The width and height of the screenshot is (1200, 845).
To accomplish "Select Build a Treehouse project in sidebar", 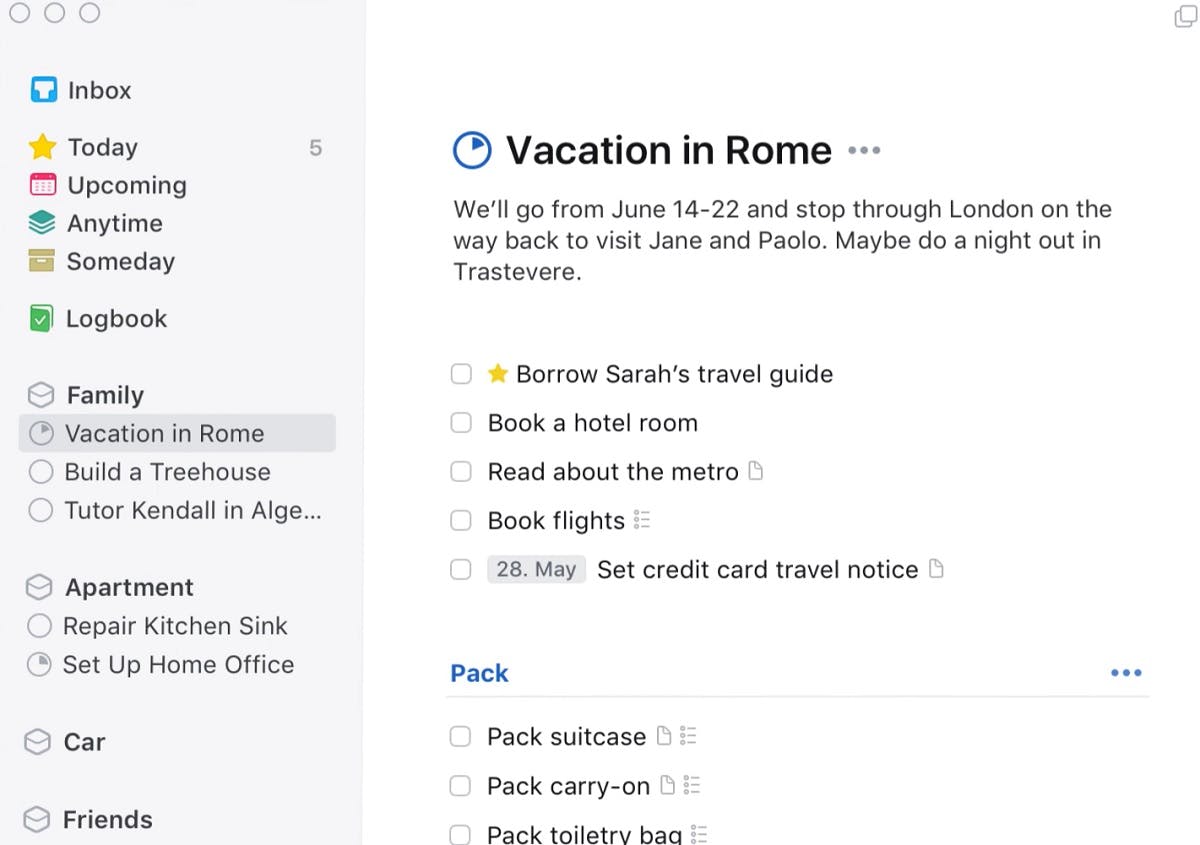I will pyautogui.click(x=167, y=472).
